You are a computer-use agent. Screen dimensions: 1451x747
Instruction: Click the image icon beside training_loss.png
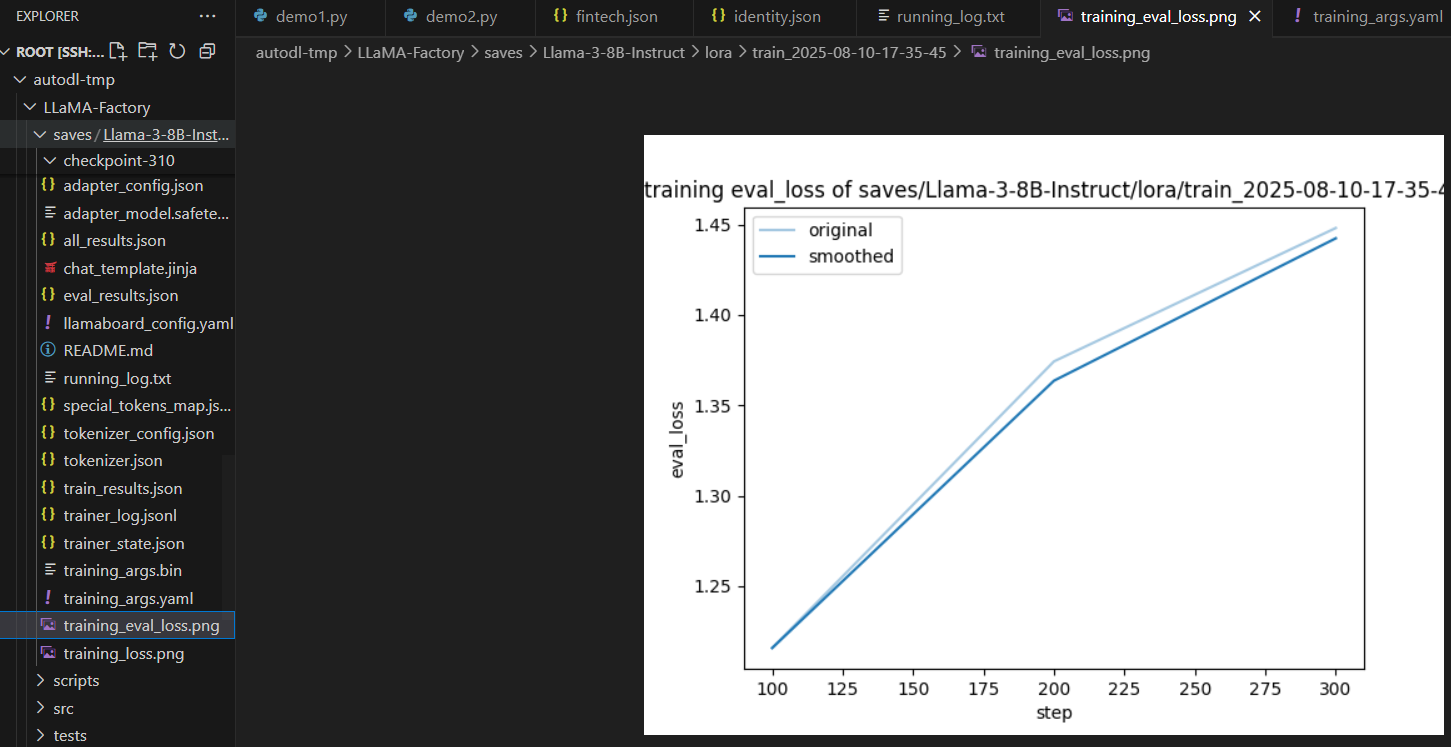[48, 653]
